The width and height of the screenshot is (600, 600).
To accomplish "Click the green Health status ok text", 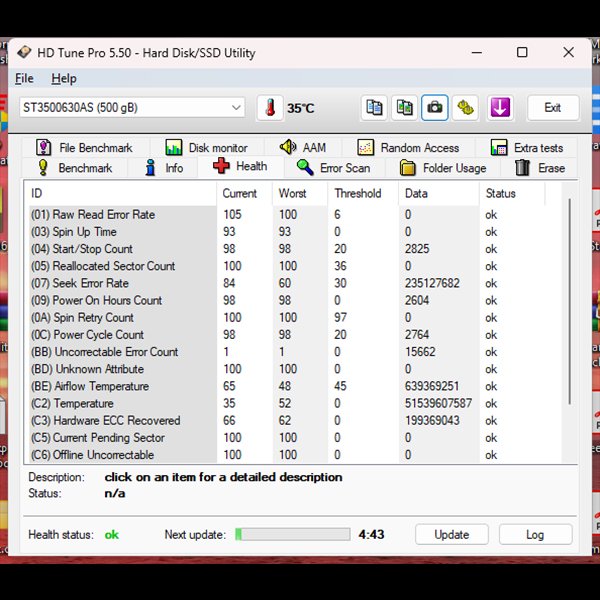I will (x=112, y=535).
